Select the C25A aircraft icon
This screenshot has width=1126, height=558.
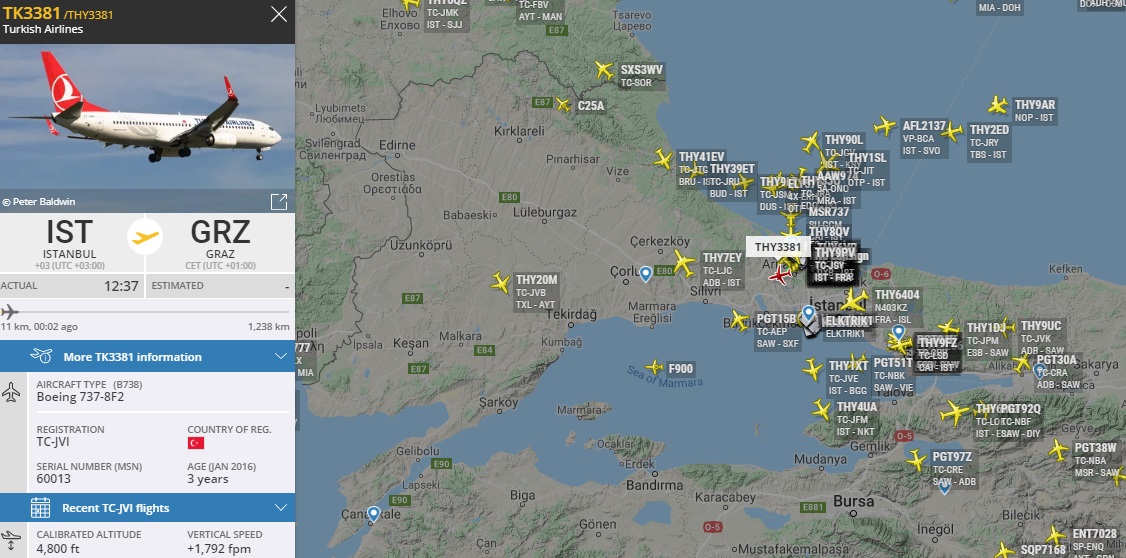click(564, 106)
